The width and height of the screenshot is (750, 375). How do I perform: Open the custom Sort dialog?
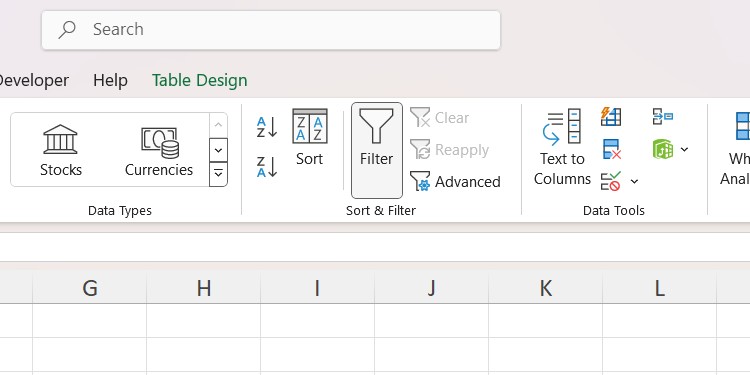(309, 137)
